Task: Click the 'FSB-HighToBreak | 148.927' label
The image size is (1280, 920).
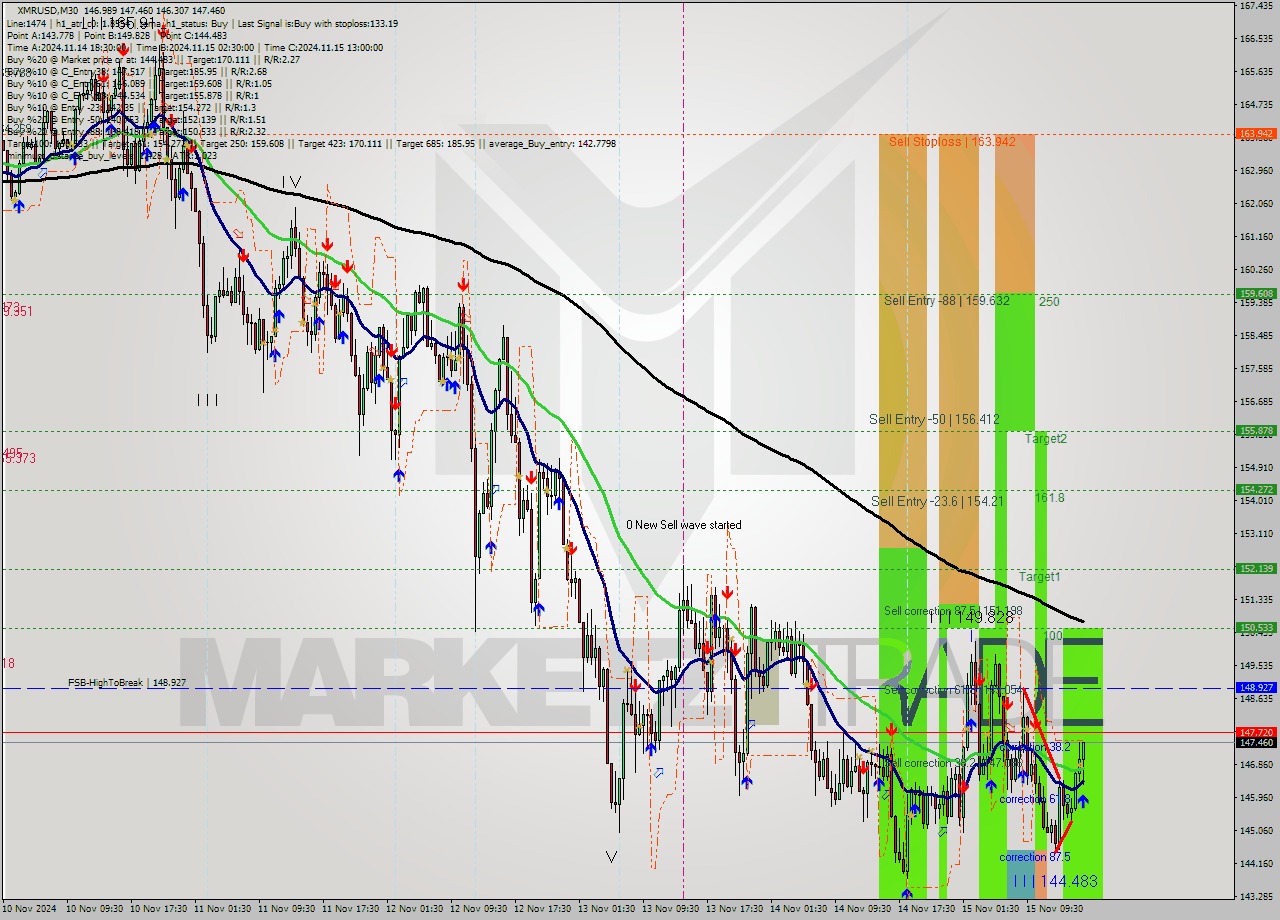Action: click(x=127, y=682)
